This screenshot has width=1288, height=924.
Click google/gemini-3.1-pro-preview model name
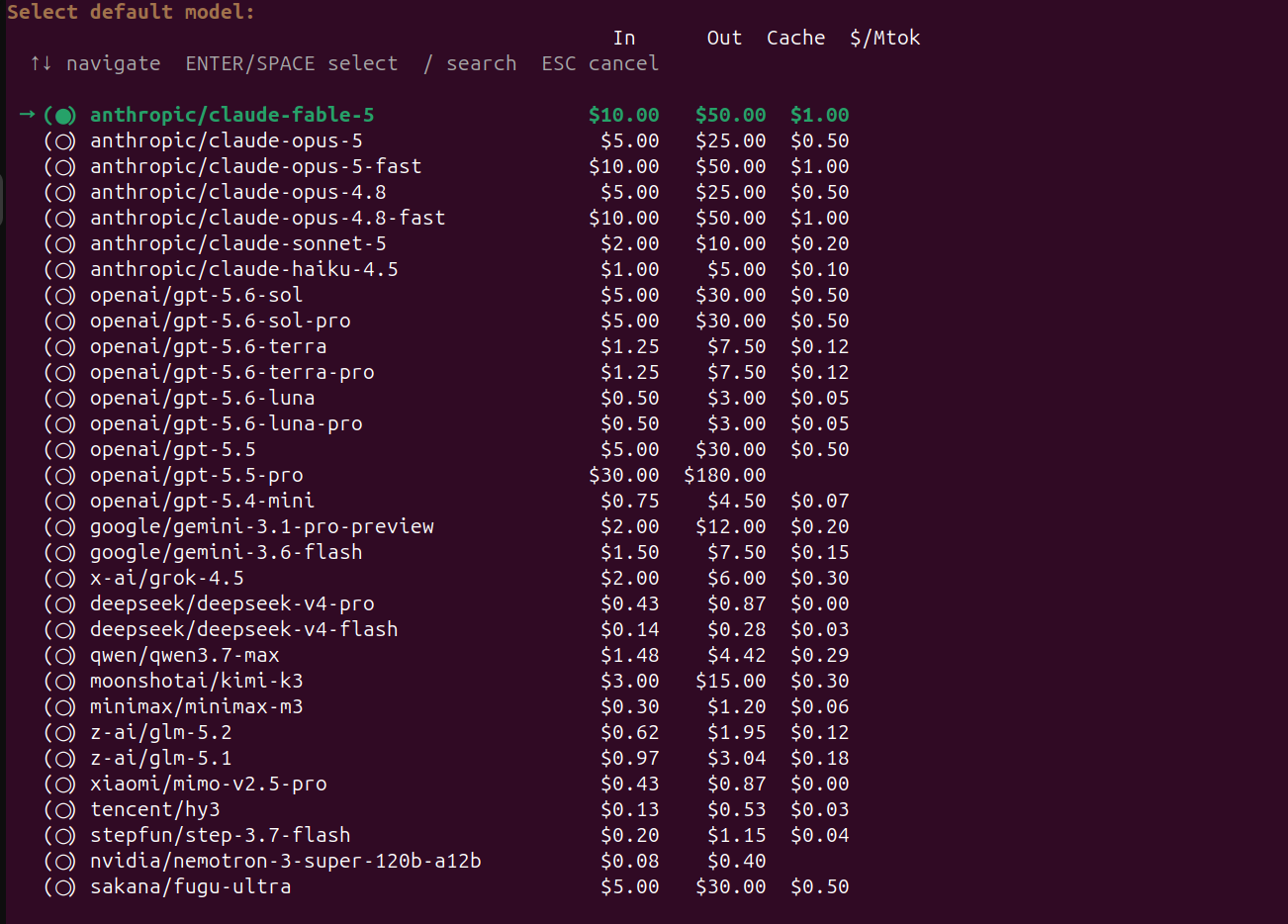[261, 526]
